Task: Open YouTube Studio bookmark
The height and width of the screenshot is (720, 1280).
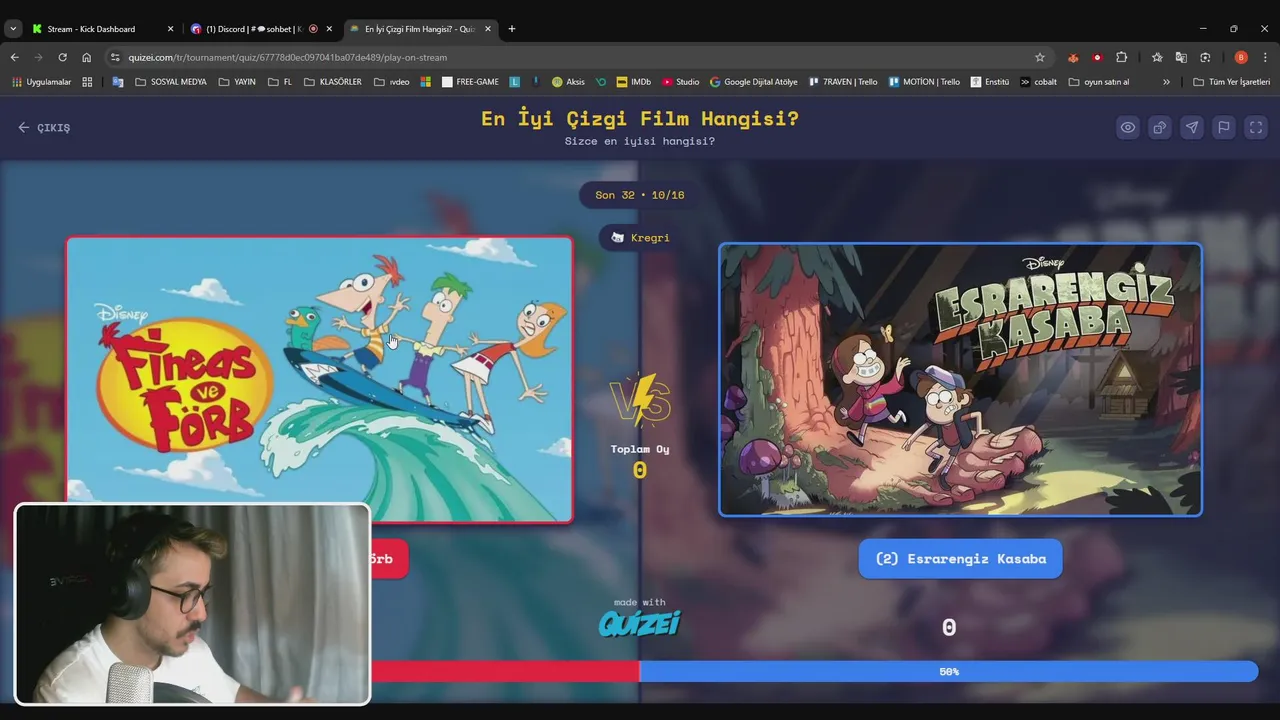Action: (680, 82)
